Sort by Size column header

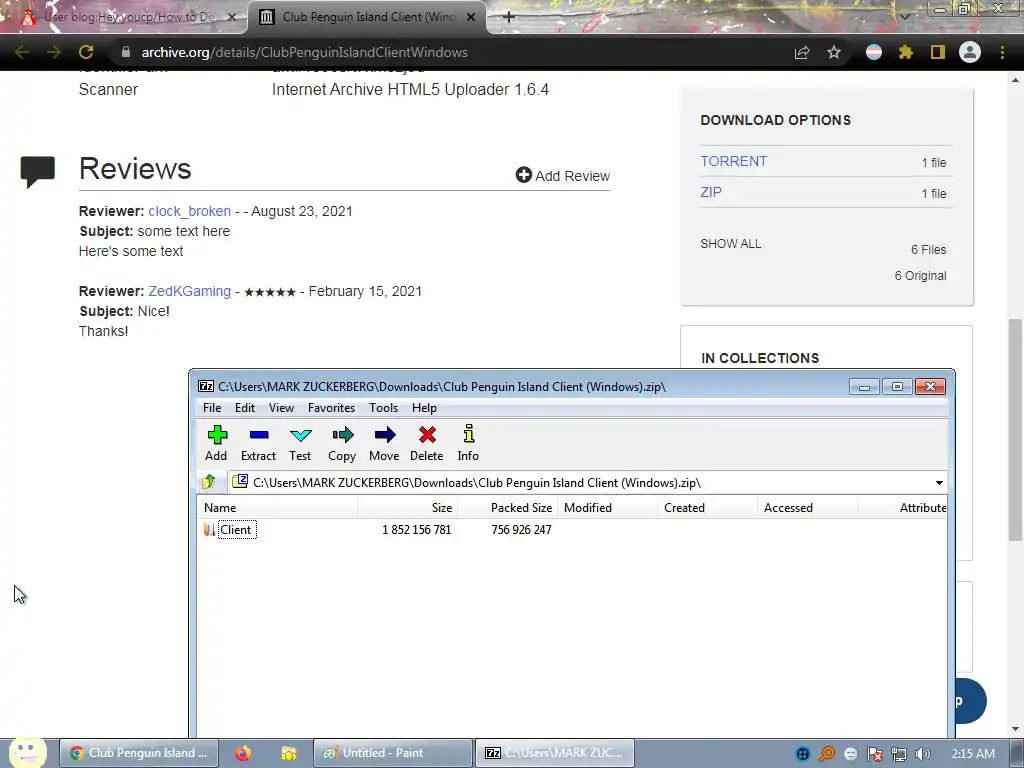tap(407, 507)
